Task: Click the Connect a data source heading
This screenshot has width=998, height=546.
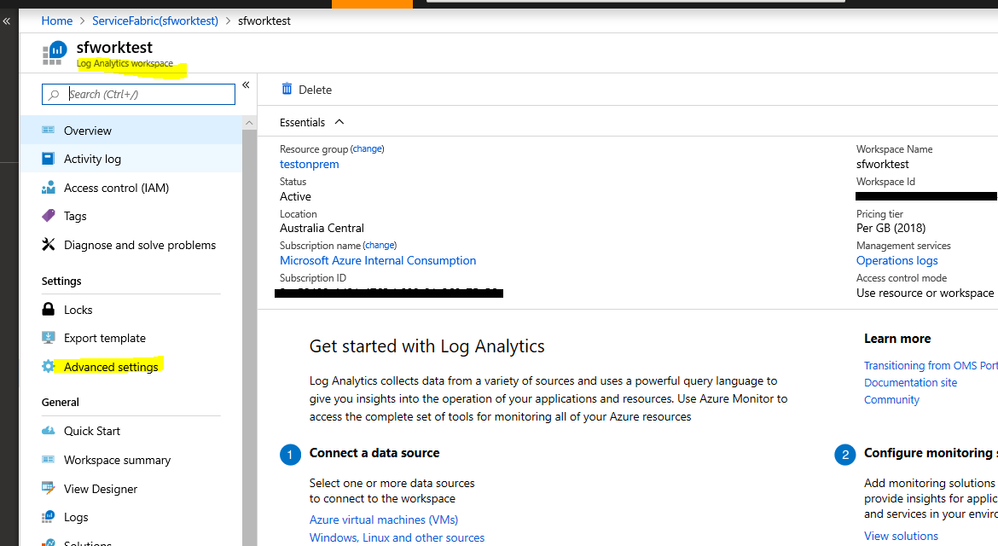Action: (x=374, y=453)
